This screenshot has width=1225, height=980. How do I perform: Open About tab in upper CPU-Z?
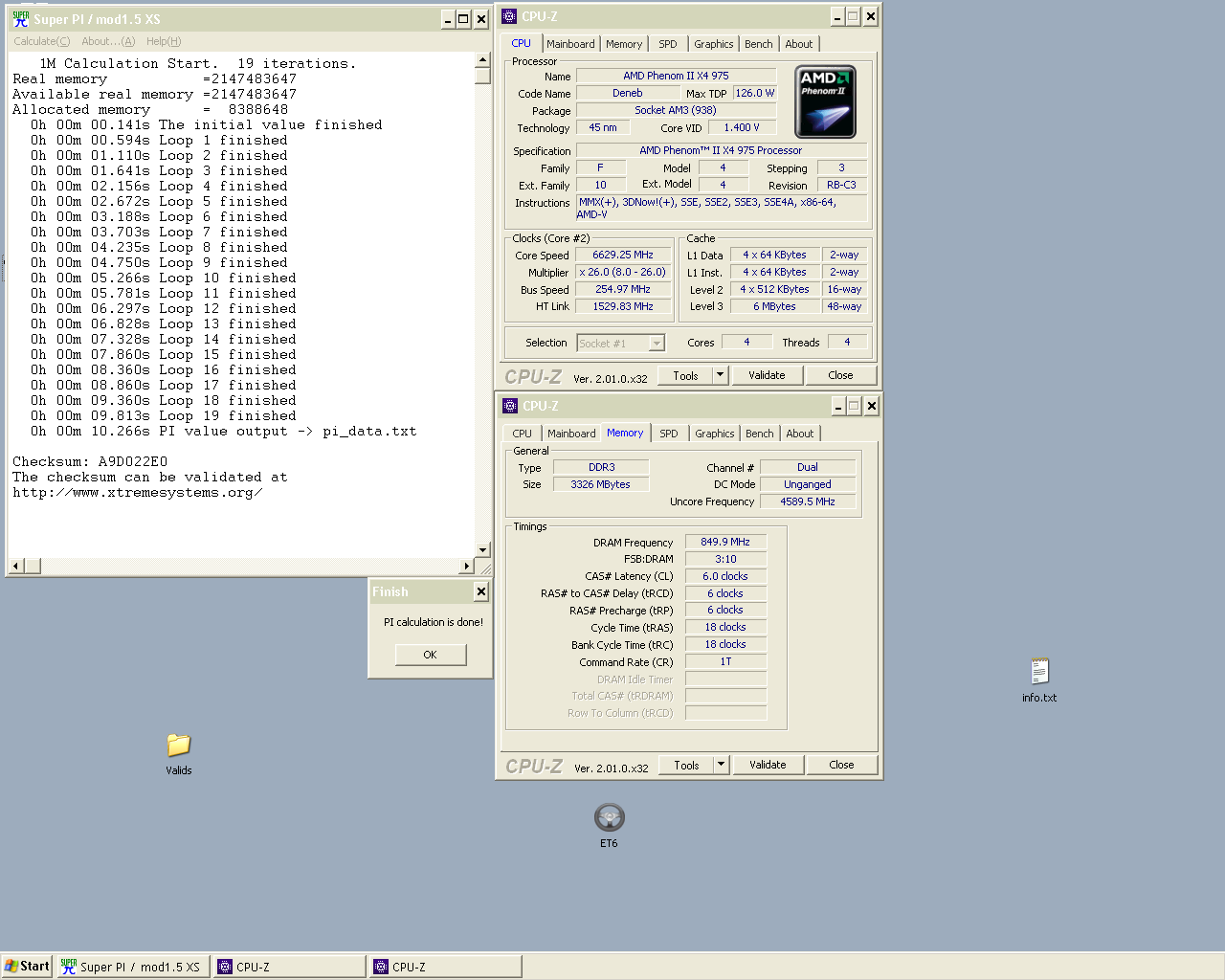point(799,44)
